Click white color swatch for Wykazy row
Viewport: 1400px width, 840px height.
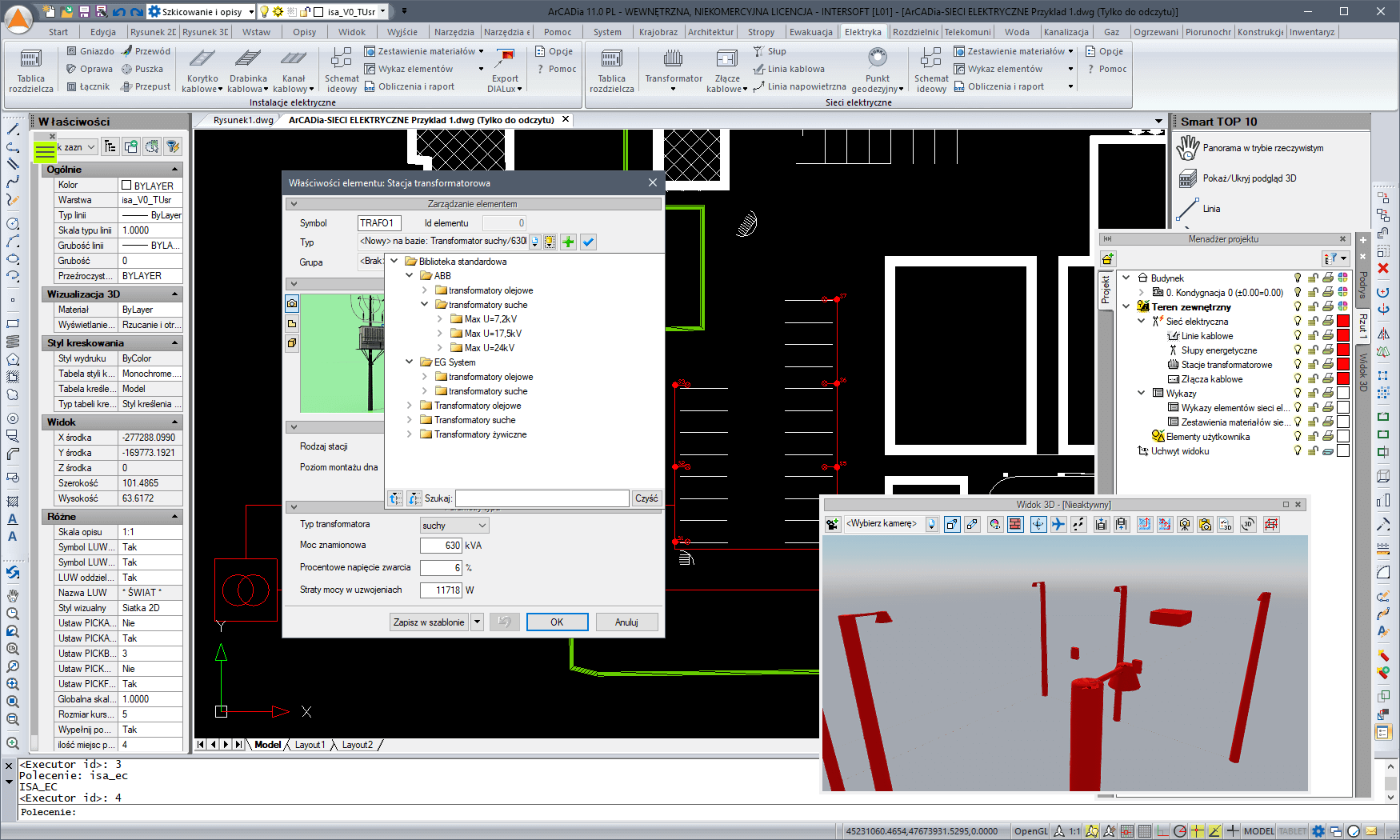tap(1343, 394)
